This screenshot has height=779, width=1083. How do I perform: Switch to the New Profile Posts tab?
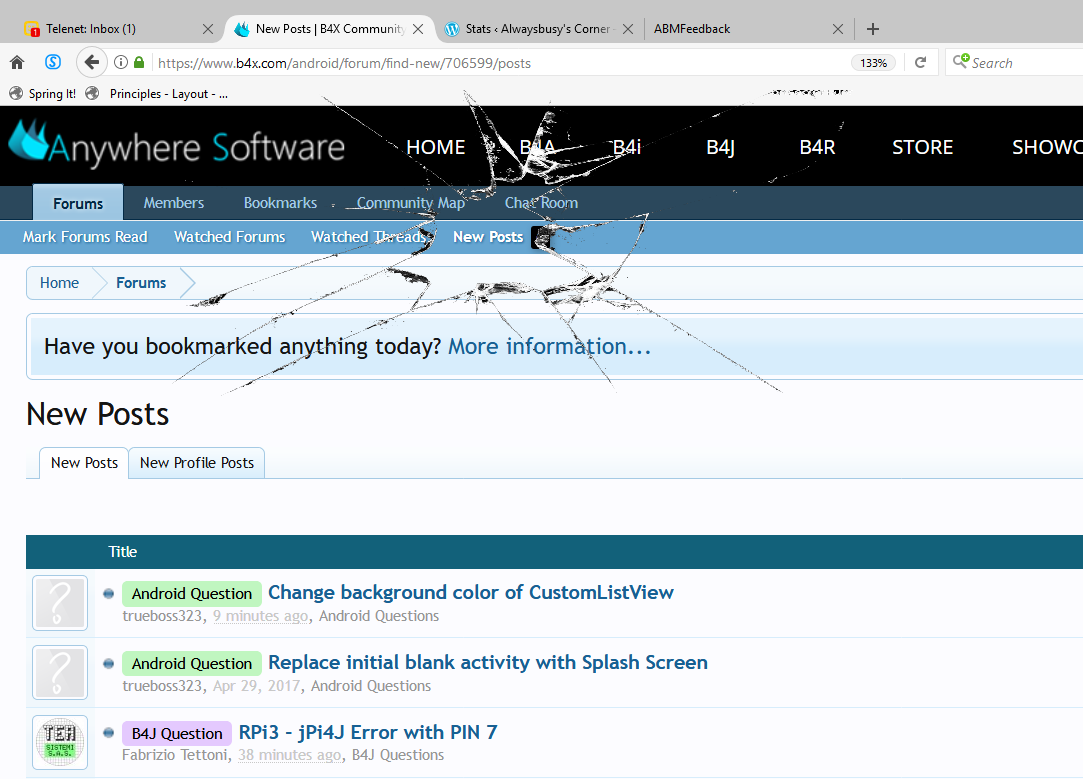[197, 463]
